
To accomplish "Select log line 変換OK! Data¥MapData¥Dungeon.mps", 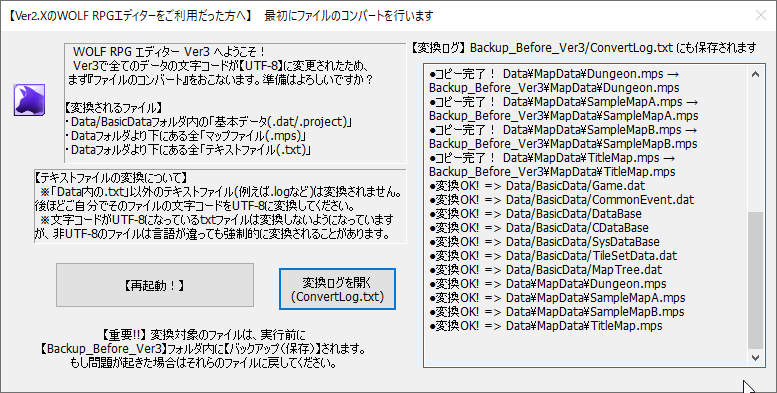I will 548,284.
